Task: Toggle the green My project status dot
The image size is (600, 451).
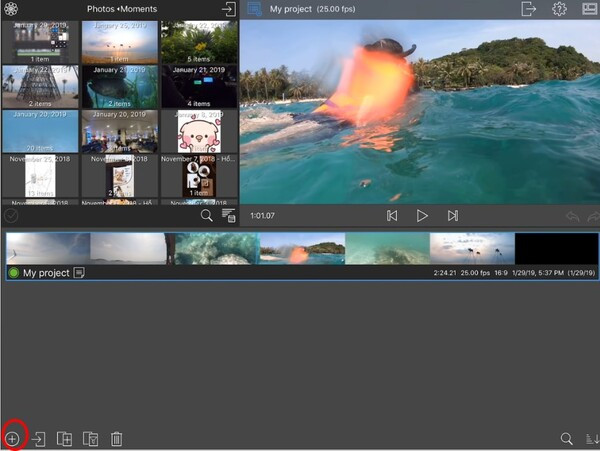Action: (x=14, y=273)
